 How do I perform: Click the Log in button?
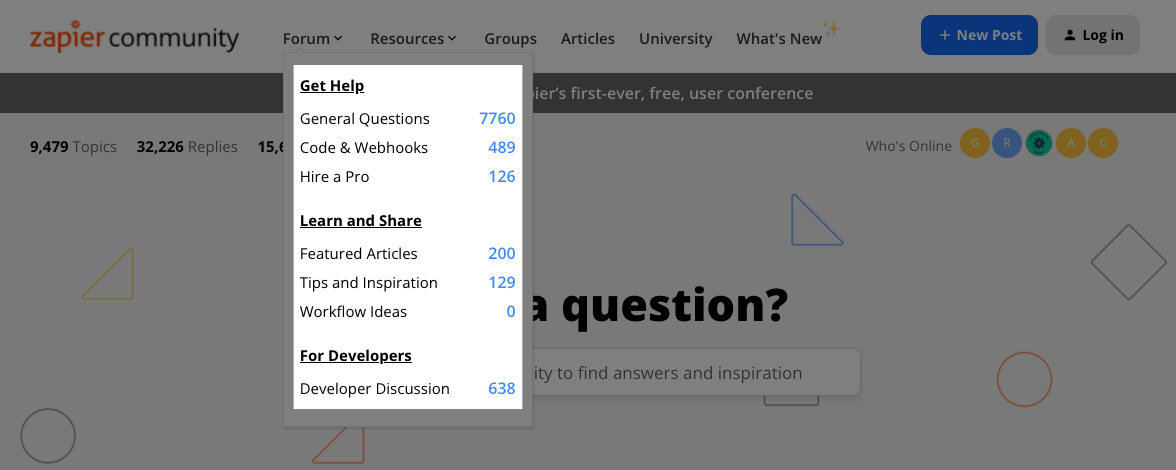coord(1093,35)
